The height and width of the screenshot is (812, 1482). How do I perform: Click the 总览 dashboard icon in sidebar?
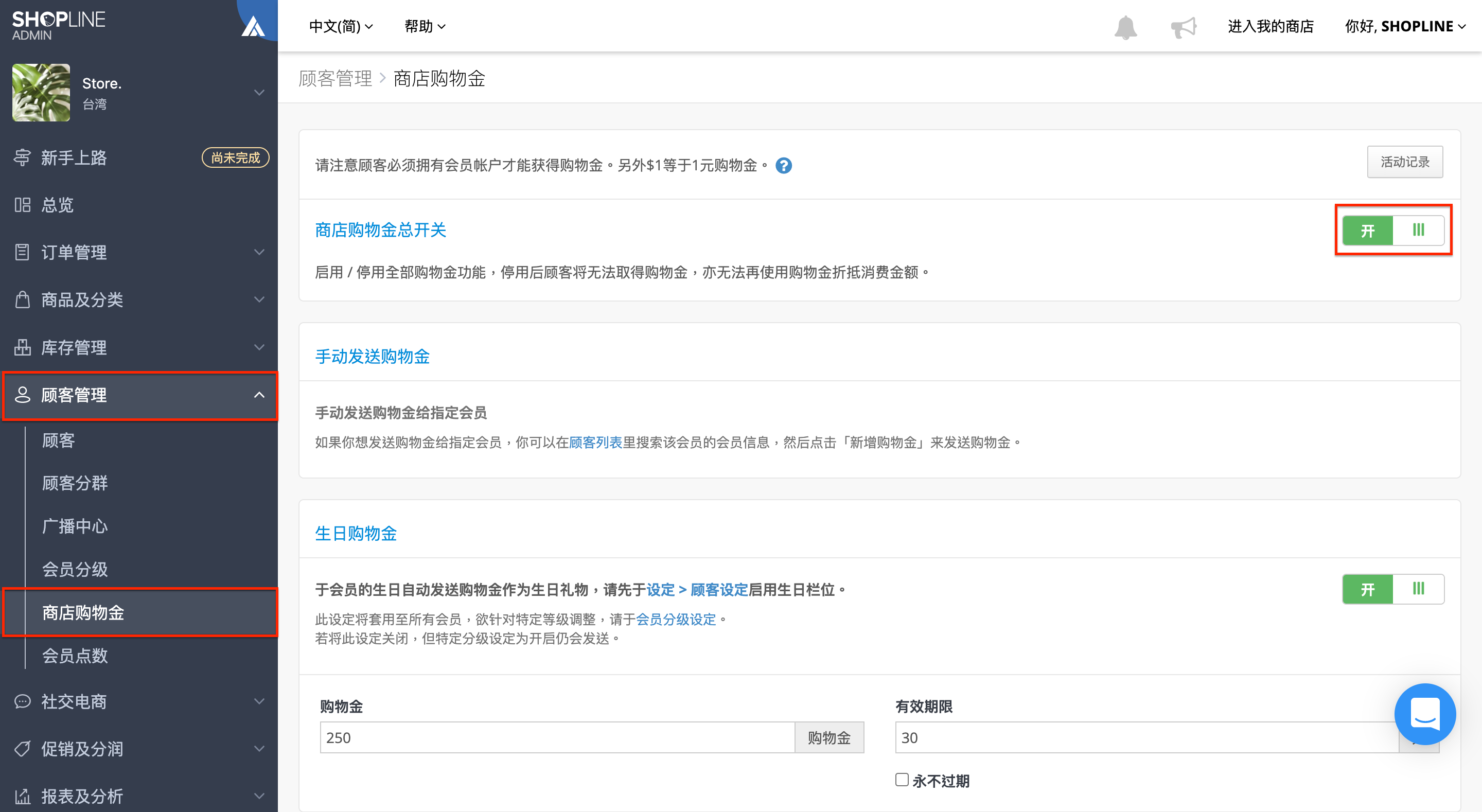coord(23,205)
